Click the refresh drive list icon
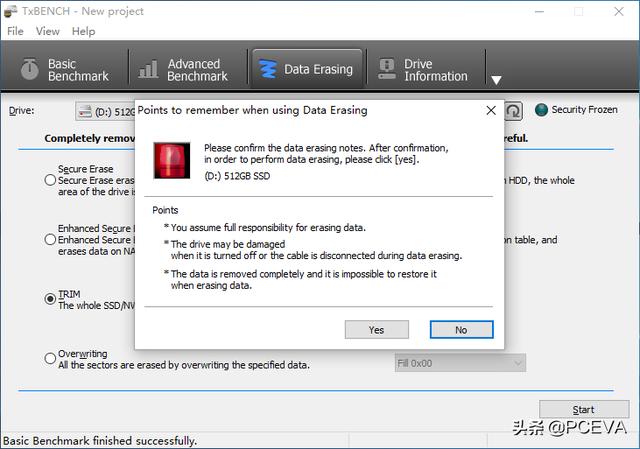 click(513, 111)
